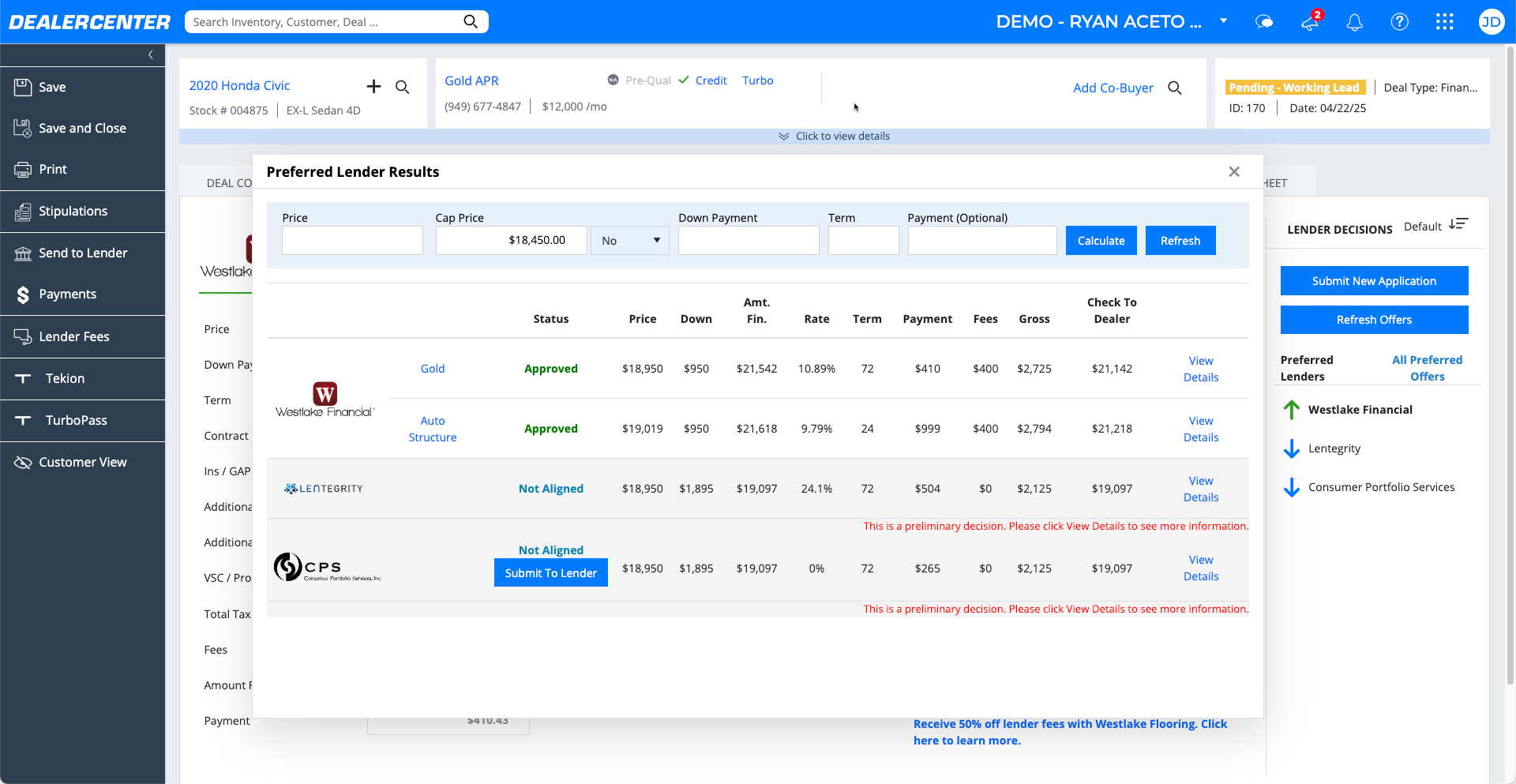
Task: Click the Term input field
Action: tap(864, 240)
